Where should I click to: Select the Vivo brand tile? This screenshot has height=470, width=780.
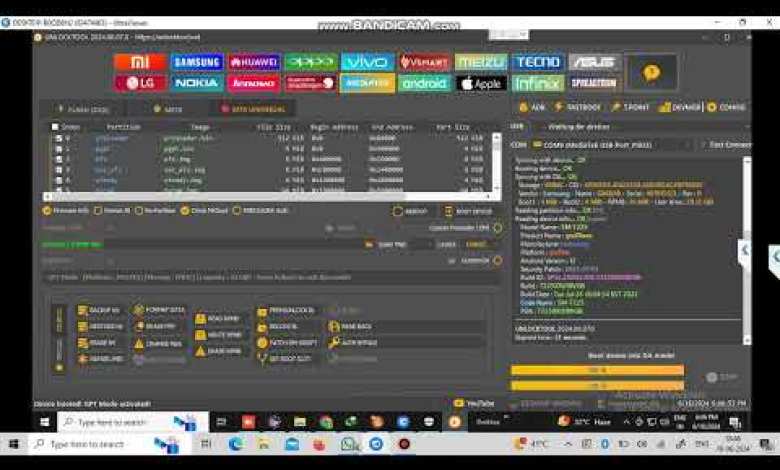pos(368,62)
